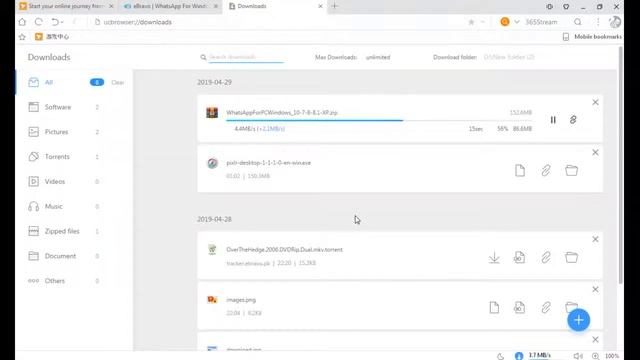640x360 pixels.
Task: Remove the WhatsAppForPCWindows download entry
Action: (596, 102)
